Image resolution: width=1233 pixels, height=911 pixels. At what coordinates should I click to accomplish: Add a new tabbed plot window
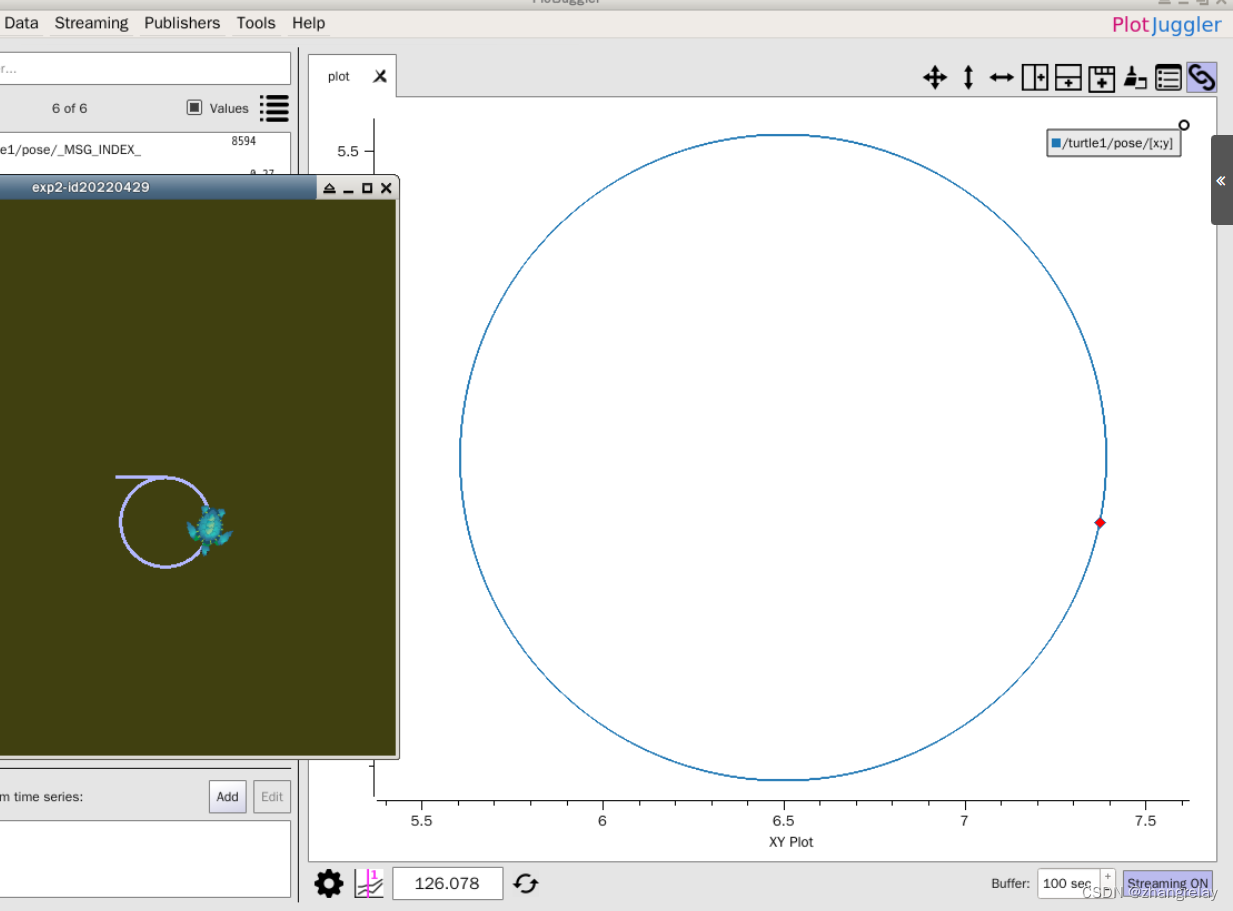pyautogui.click(x=1101, y=78)
